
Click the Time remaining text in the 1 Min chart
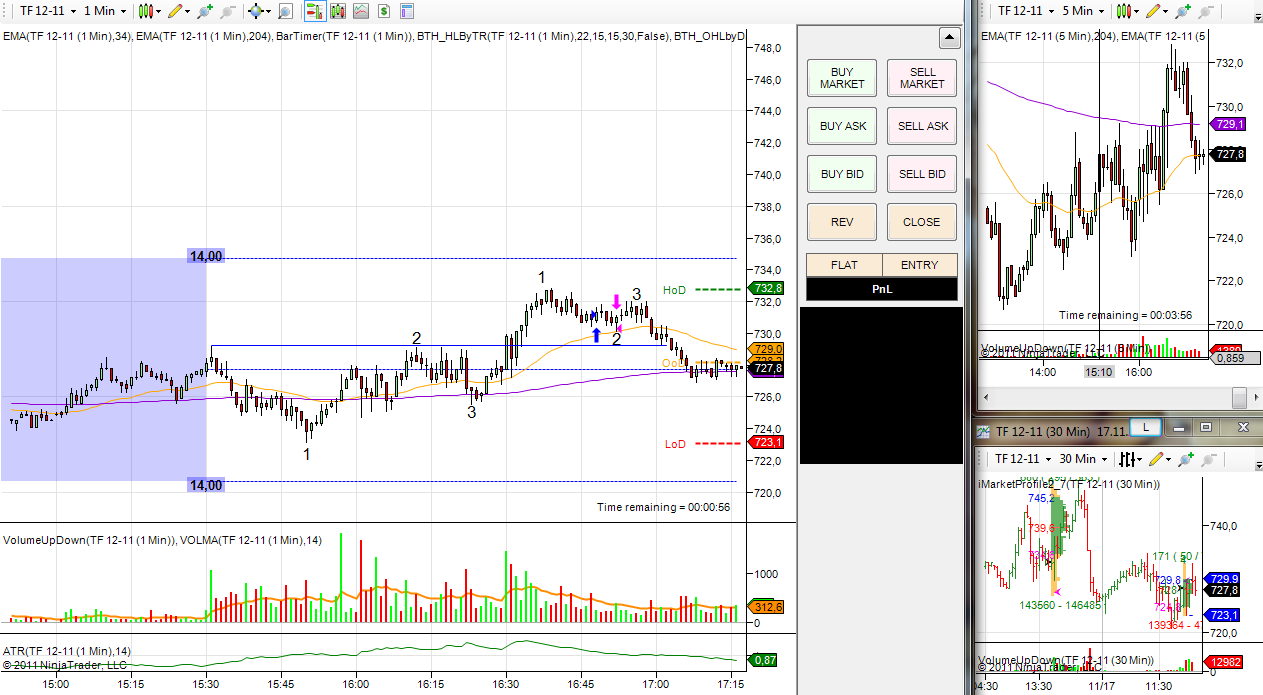664,507
